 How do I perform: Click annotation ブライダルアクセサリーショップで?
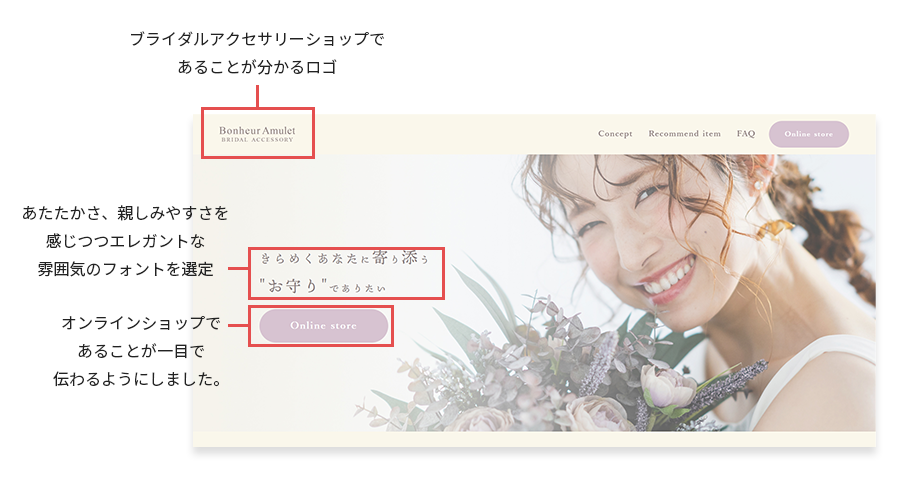257,39
